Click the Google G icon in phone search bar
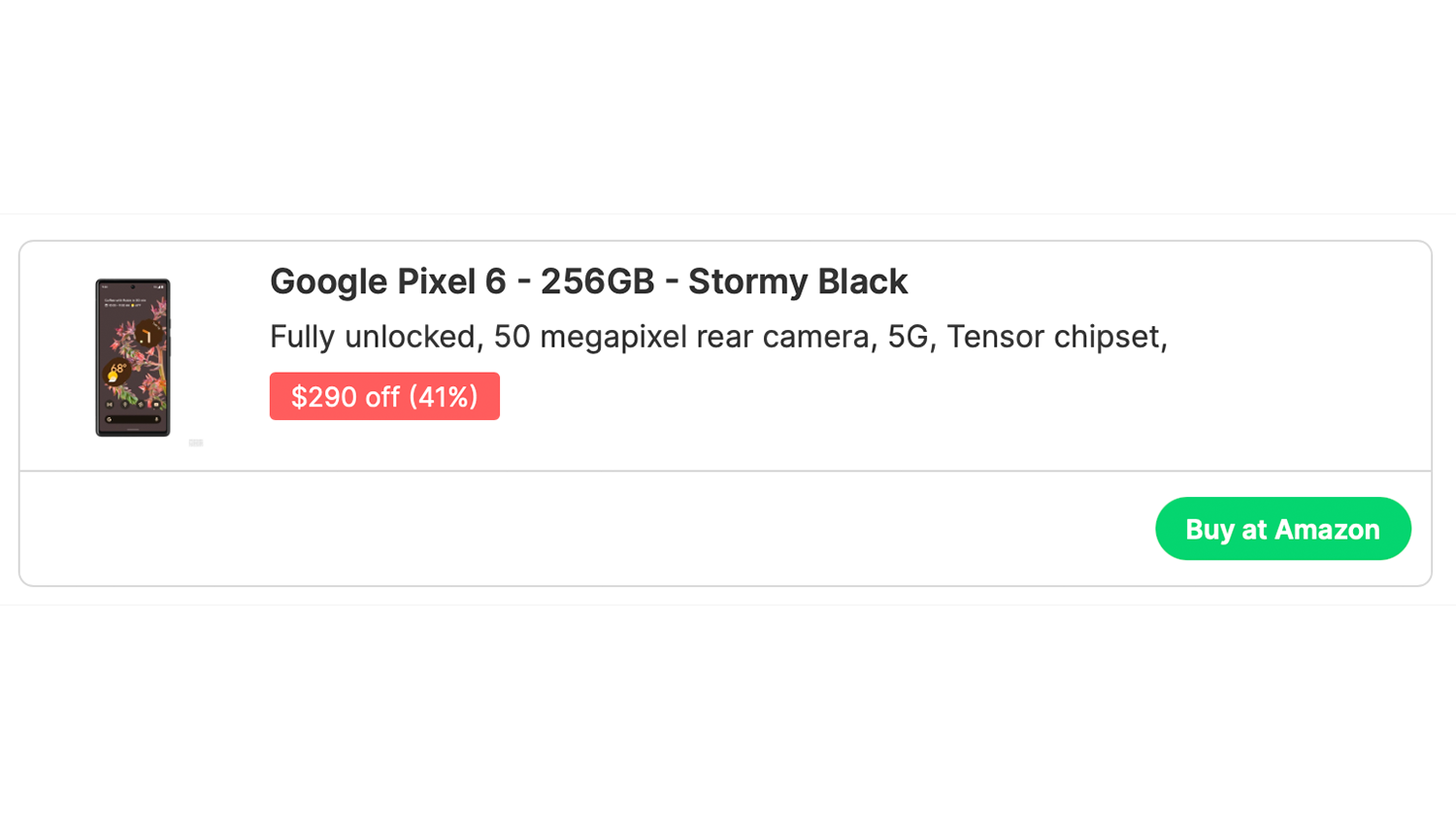Screen dimensions: 1456x819 coord(110,419)
